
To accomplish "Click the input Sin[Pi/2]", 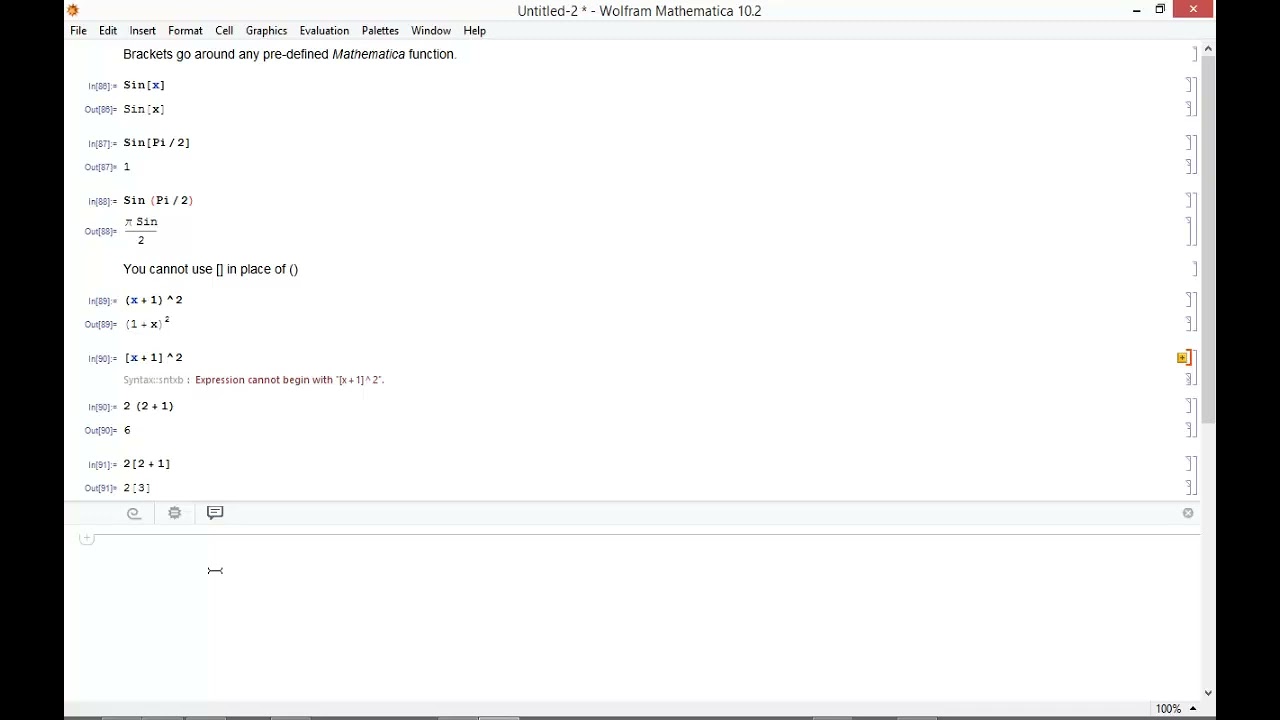I will pos(157,143).
